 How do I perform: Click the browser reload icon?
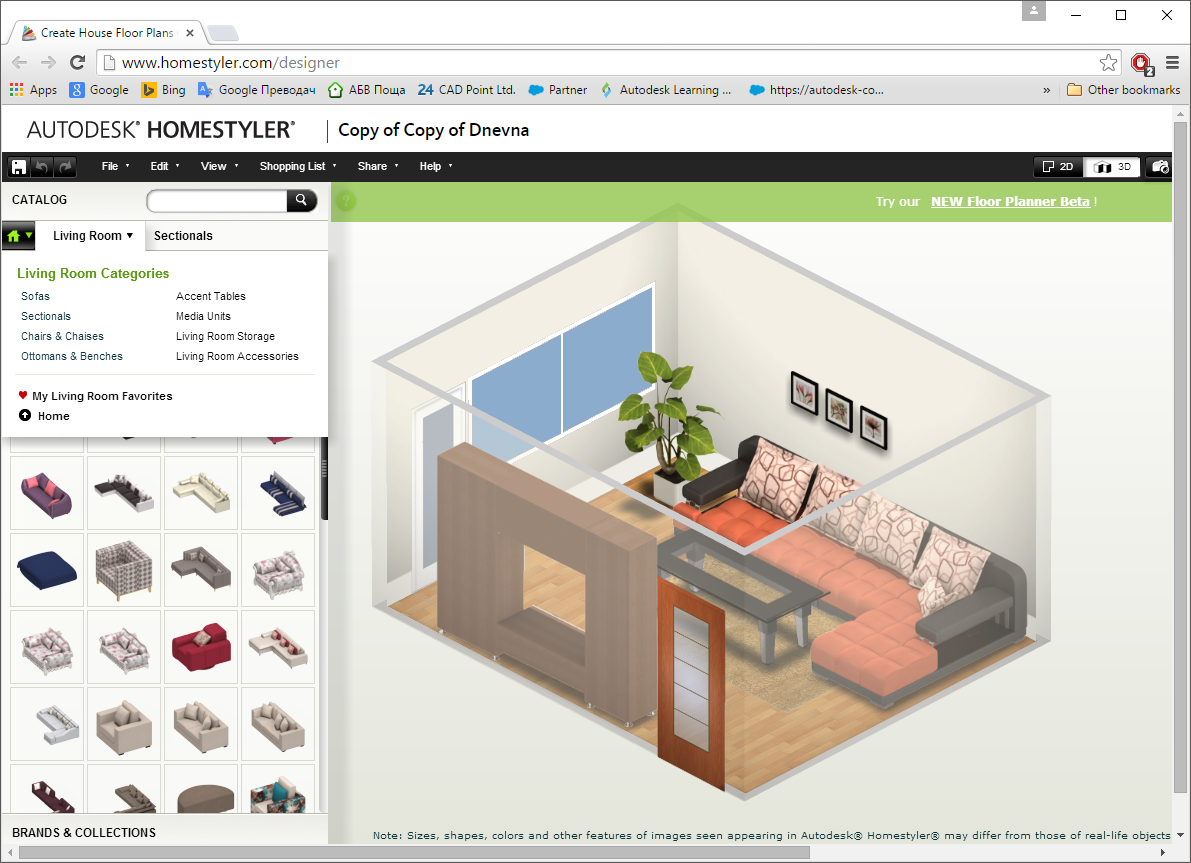coord(77,62)
